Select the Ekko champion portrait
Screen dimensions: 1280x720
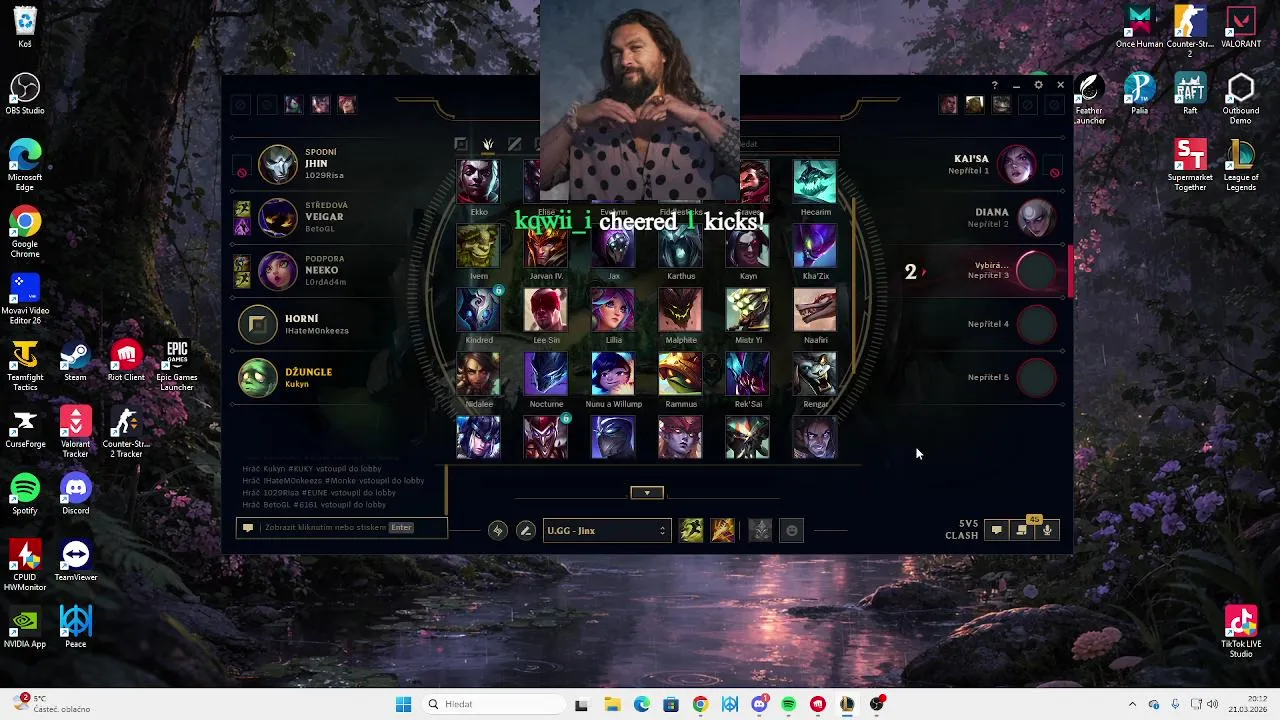click(x=479, y=181)
